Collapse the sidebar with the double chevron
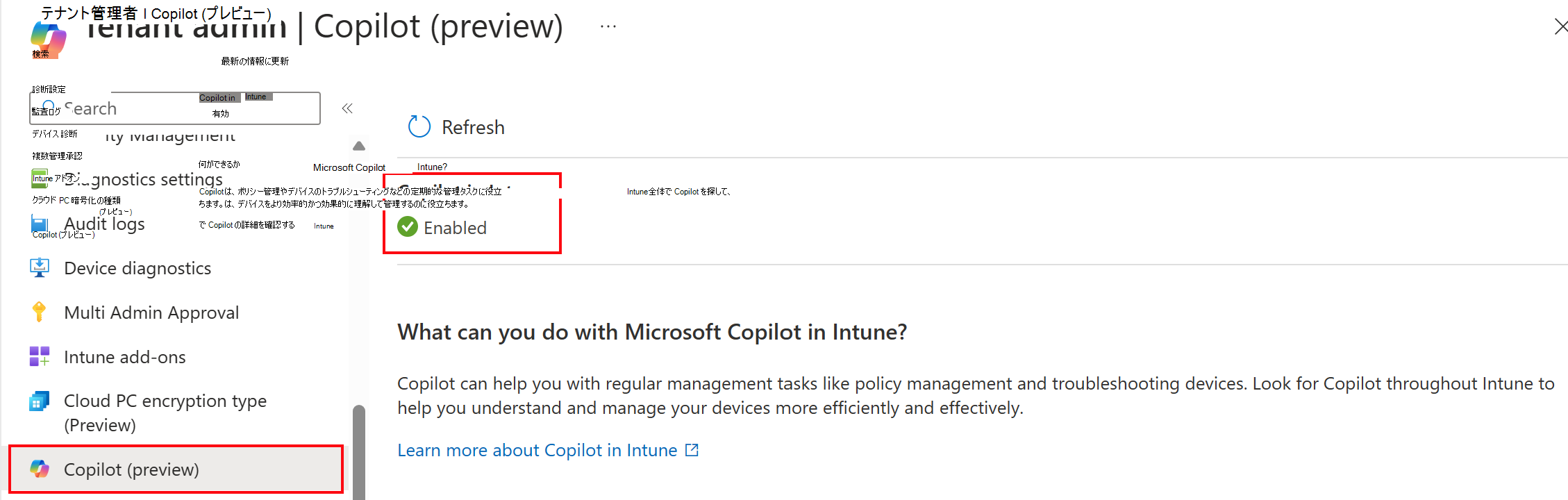This screenshot has width=1568, height=500. [347, 108]
